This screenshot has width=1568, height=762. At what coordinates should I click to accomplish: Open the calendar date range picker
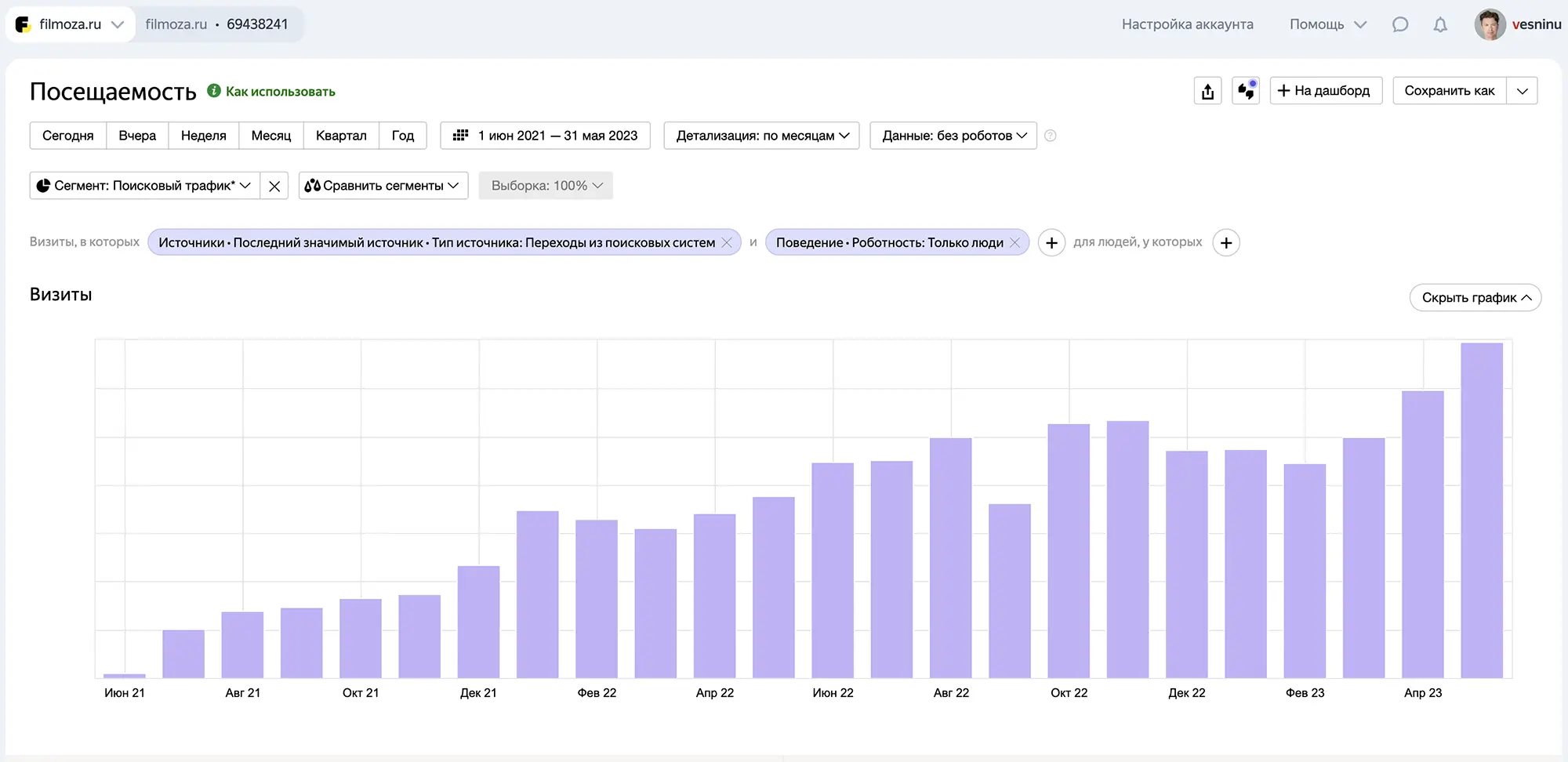(x=545, y=136)
